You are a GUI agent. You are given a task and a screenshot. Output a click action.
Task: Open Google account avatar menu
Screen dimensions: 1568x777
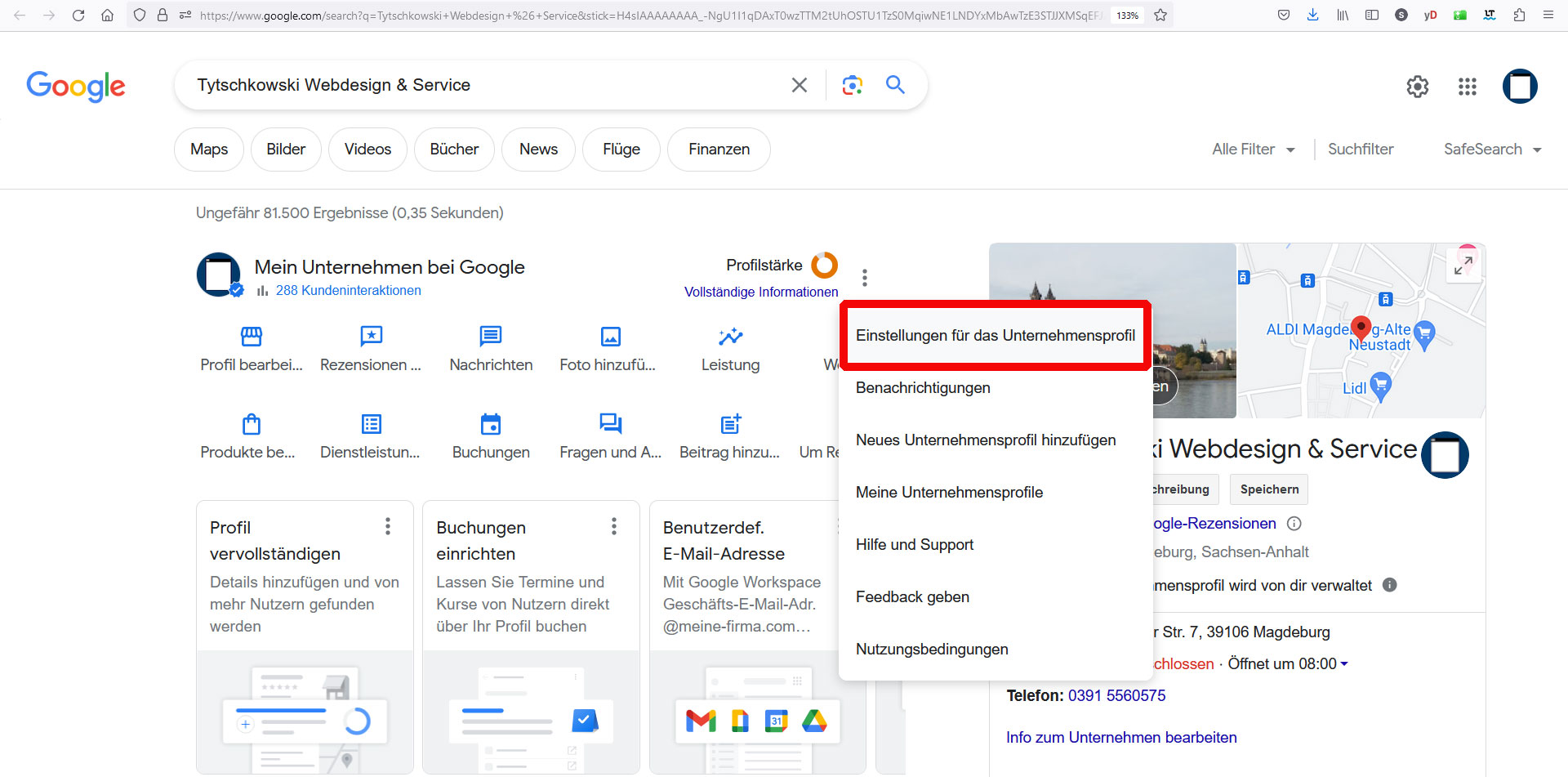pos(1520,87)
